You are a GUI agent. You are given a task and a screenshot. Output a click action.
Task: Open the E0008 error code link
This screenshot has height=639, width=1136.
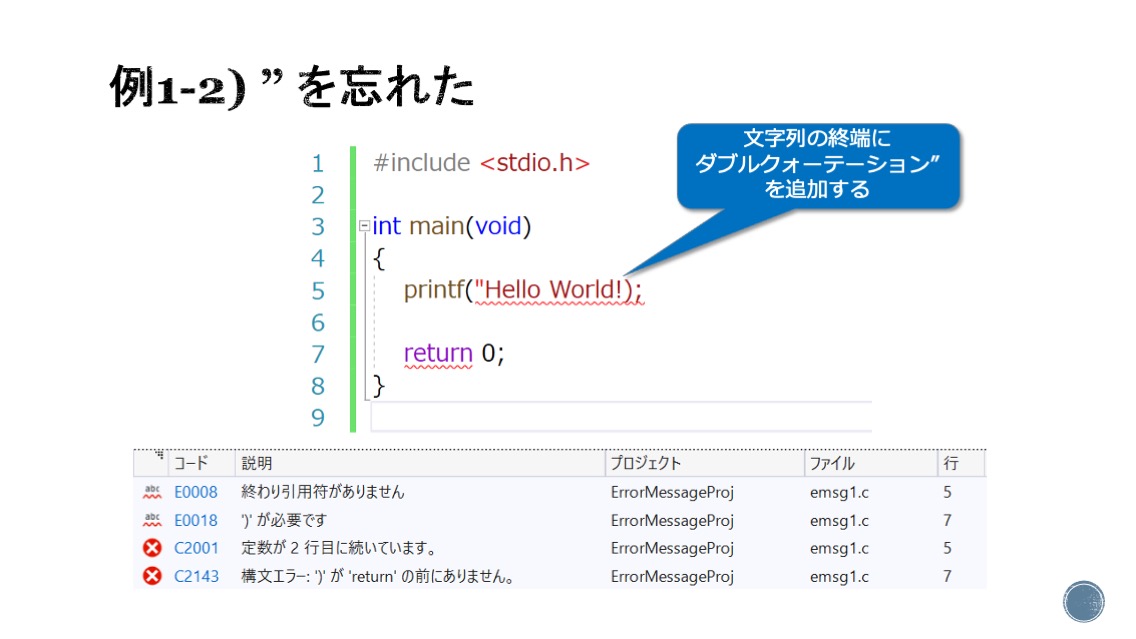[196, 492]
